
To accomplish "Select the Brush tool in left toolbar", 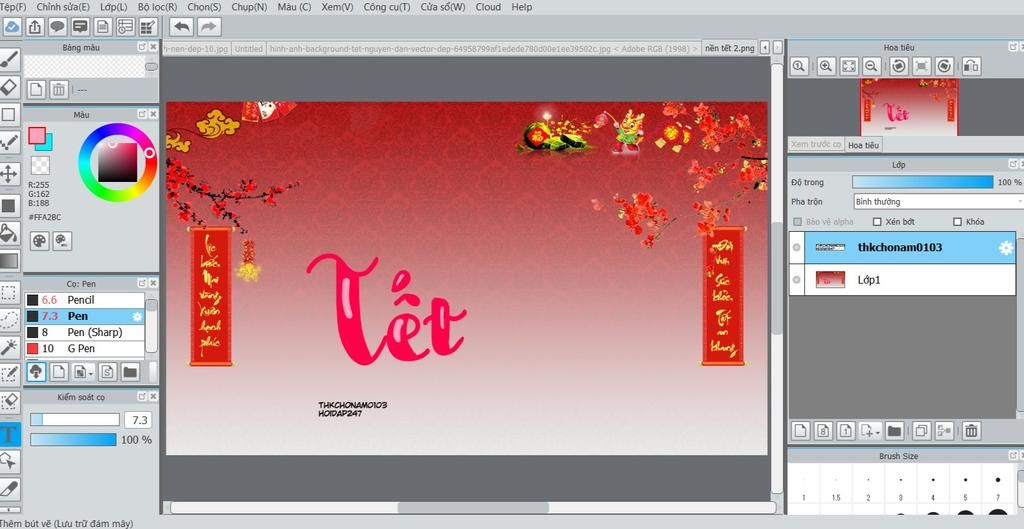I will (9, 61).
